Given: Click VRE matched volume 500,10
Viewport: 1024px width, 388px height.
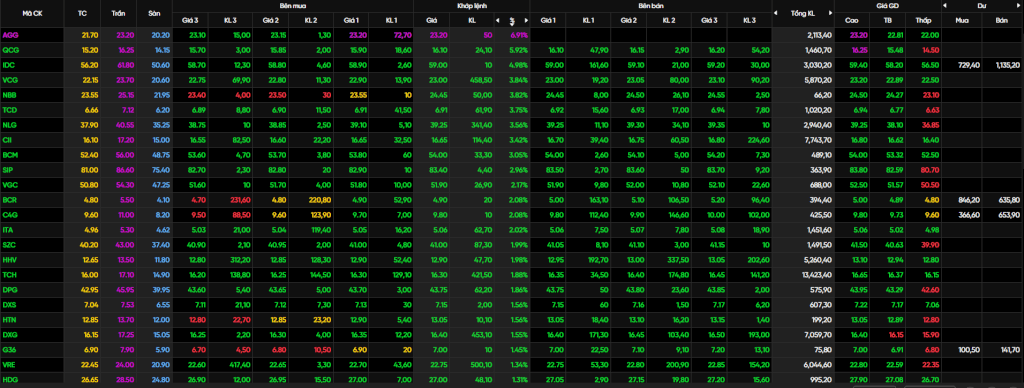Looking at the screenshot, I should tap(482, 365).
